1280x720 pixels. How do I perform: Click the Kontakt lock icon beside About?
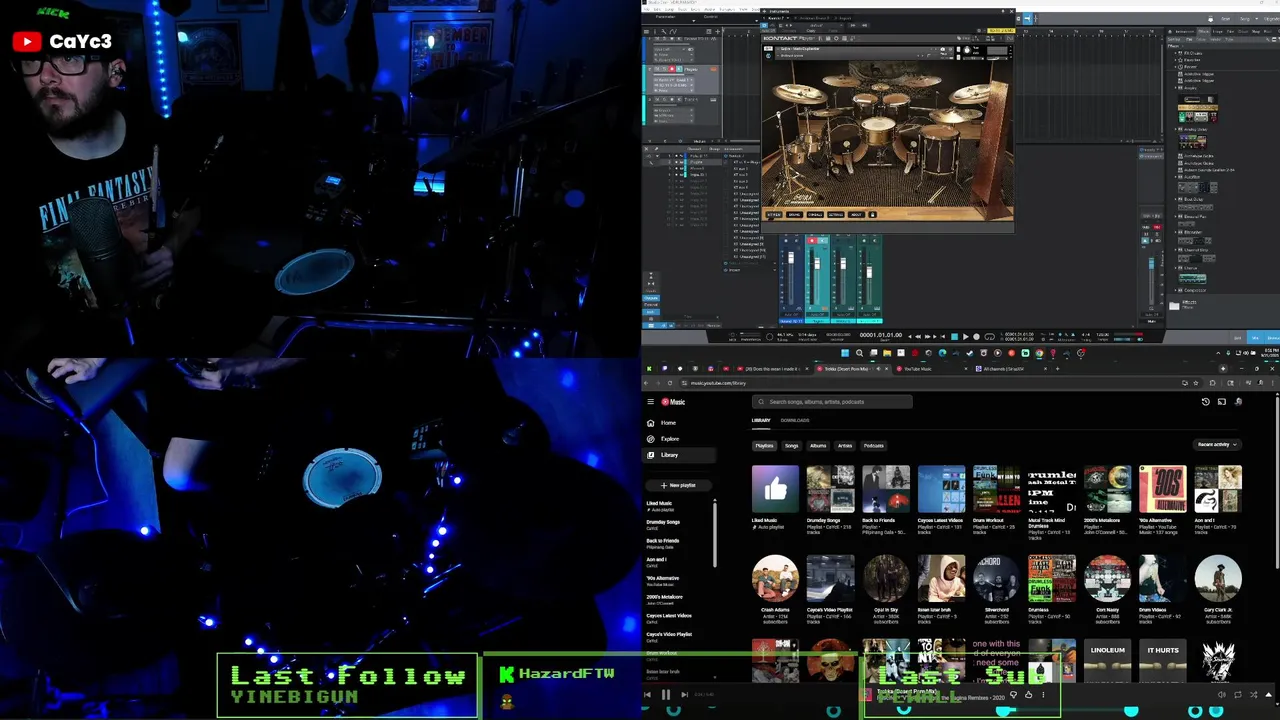tap(872, 214)
